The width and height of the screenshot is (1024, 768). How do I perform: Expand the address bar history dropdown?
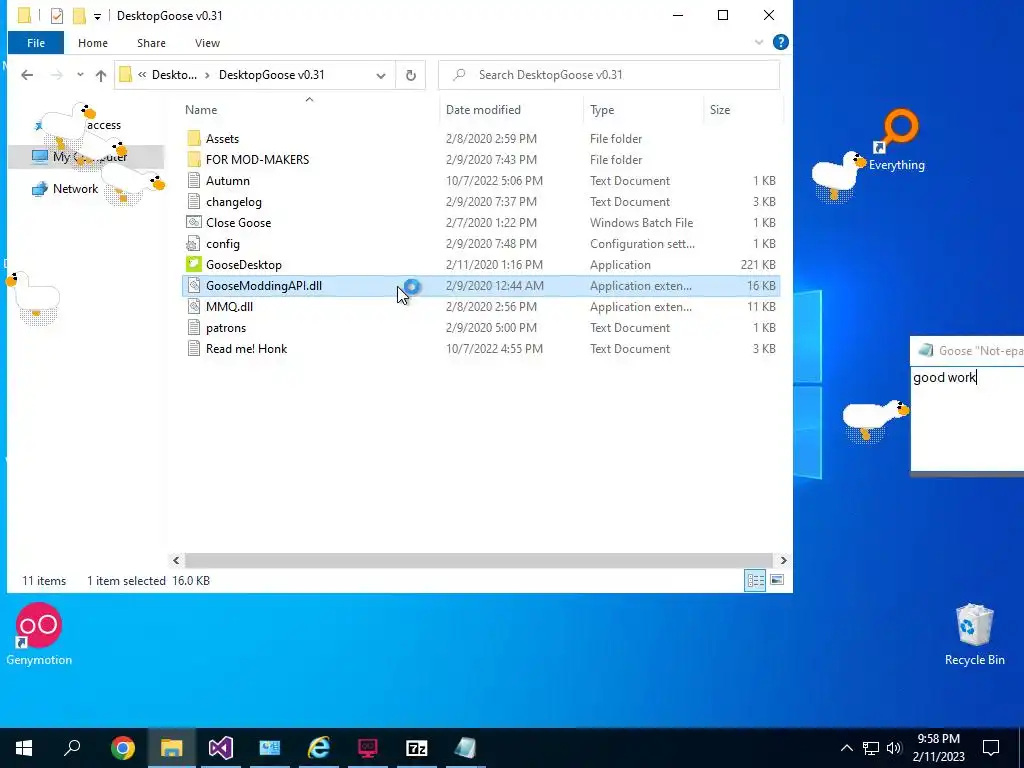tap(381, 75)
